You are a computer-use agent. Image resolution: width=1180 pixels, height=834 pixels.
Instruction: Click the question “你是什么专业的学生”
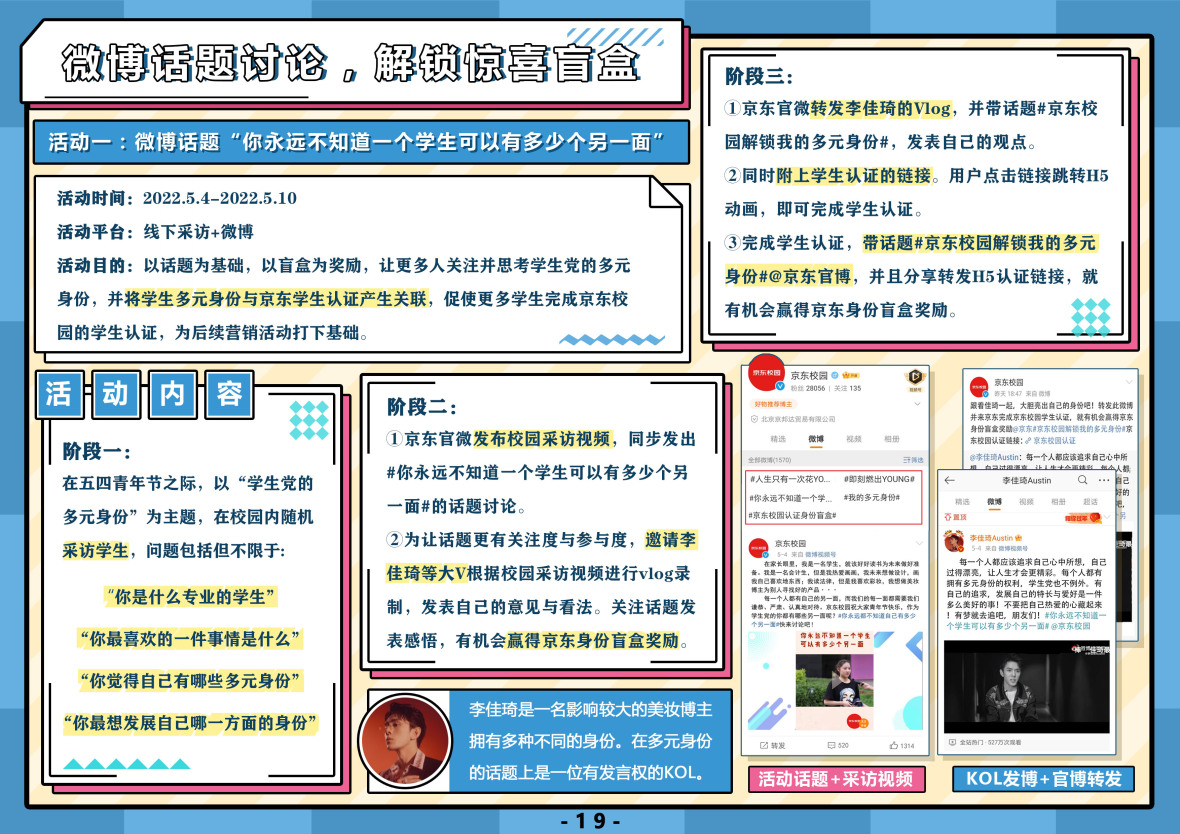190,597
